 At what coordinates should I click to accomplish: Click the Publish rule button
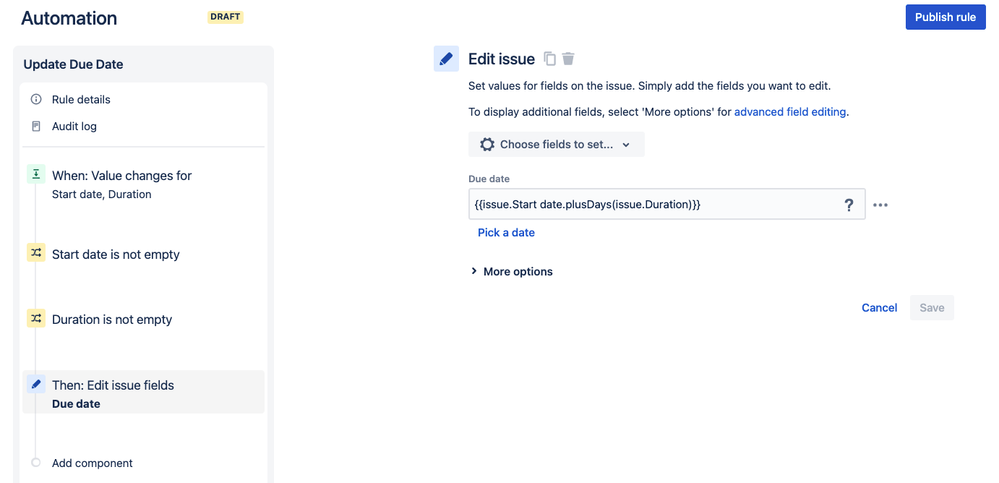point(945,17)
